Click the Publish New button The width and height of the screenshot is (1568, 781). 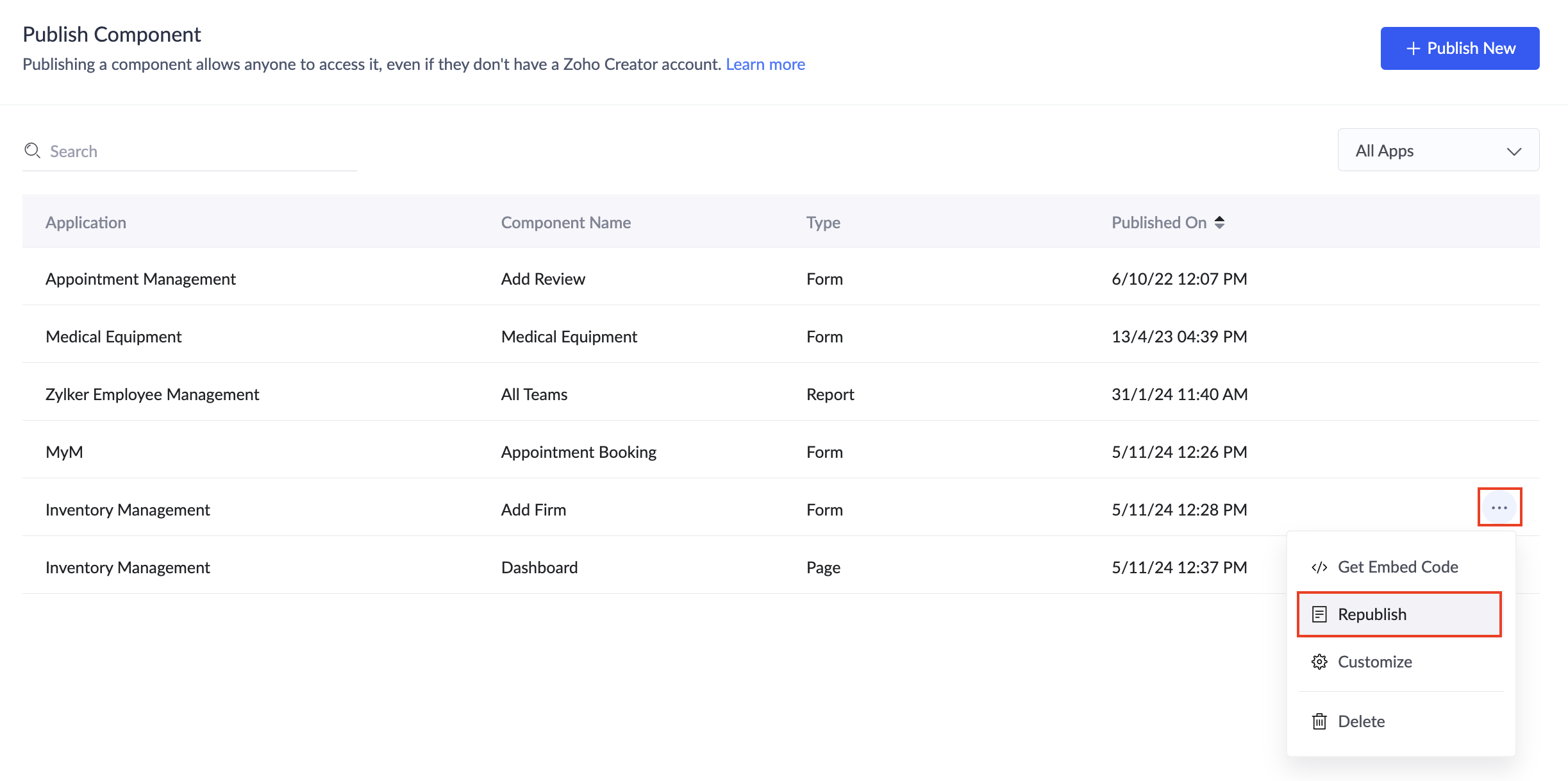pyautogui.click(x=1460, y=49)
